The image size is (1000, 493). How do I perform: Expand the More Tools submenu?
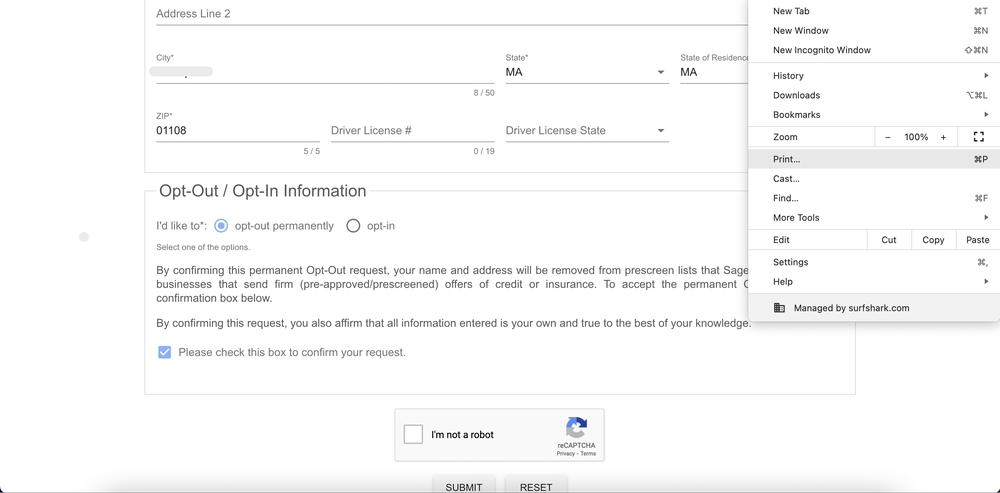tap(874, 217)
